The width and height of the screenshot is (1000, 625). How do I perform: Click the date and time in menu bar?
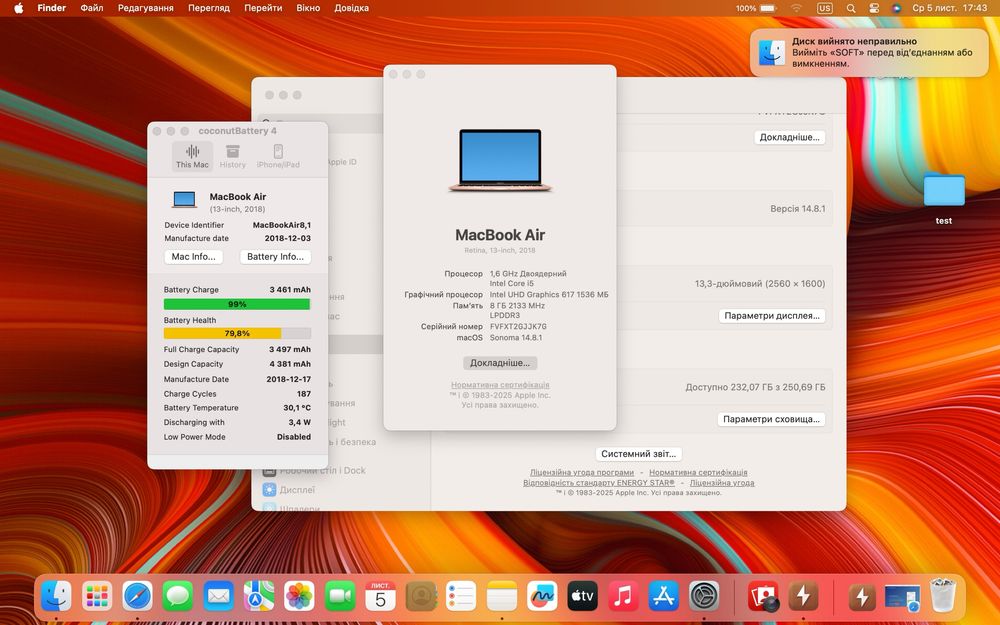tap(950, 8)
